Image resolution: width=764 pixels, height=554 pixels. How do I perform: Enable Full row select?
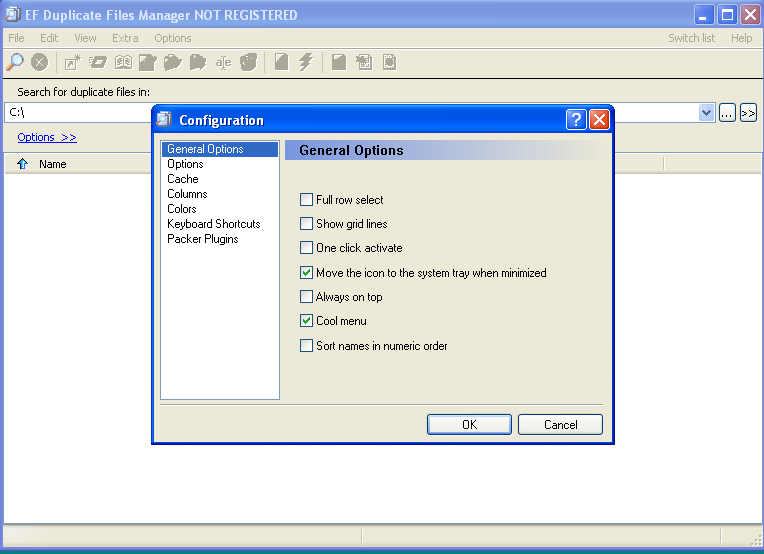pos(306,199)
